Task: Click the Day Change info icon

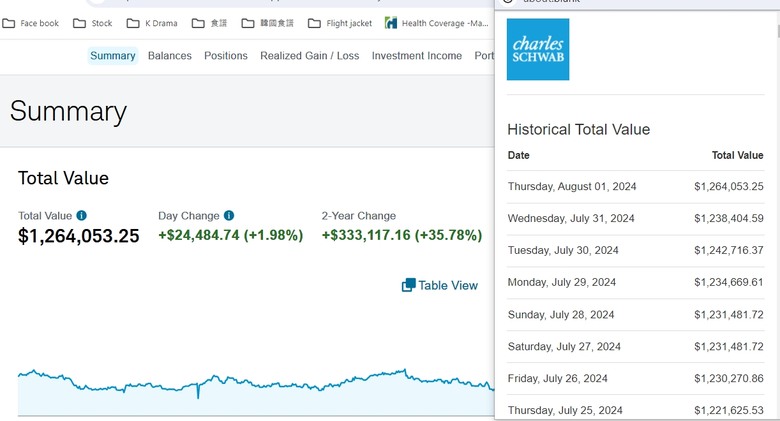Action: pyautogui.click(x=229, y=215)
